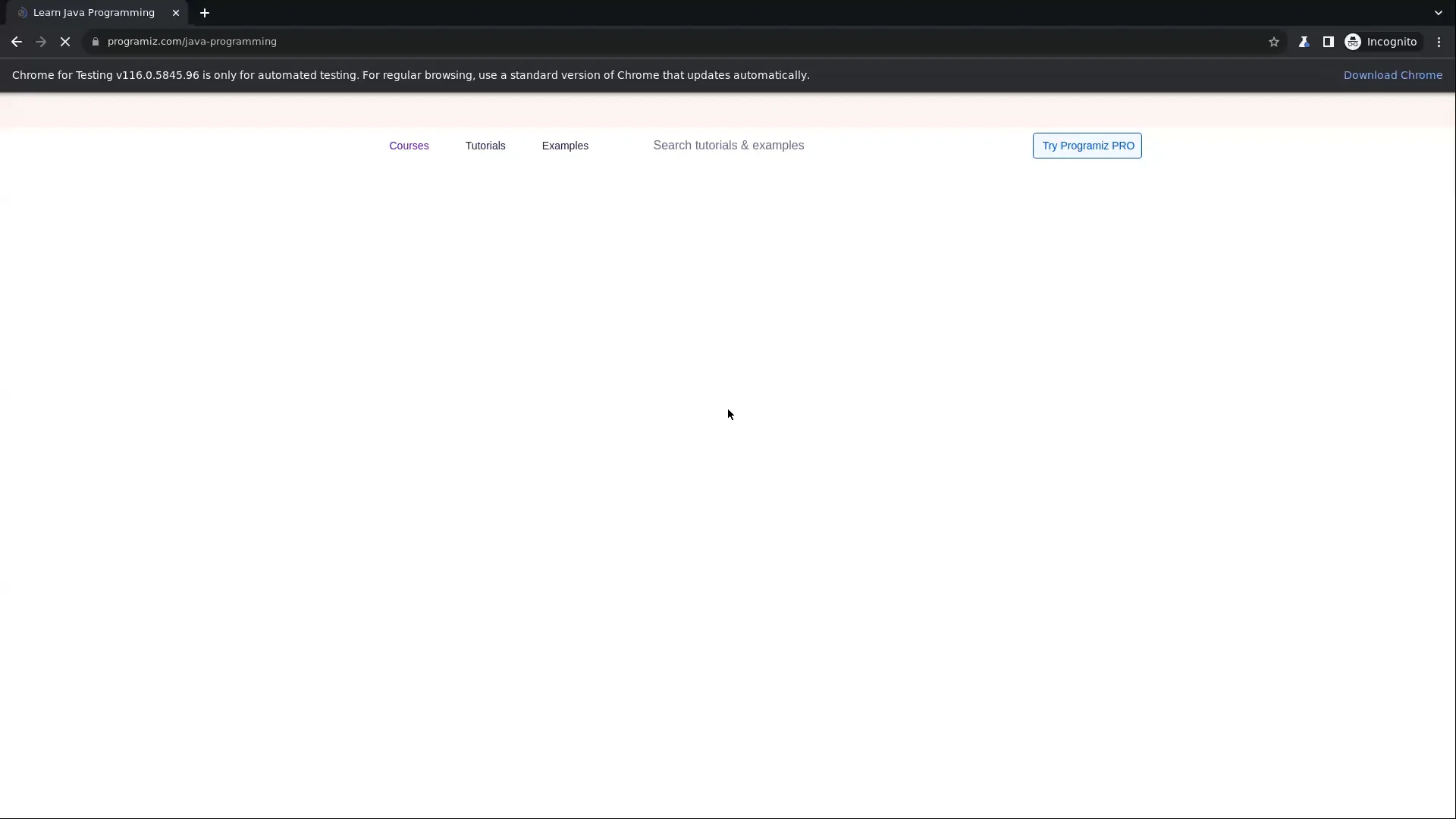Open the Courses navigation menu
Viewport: 1456px width, 819px height.
point(409,146)
